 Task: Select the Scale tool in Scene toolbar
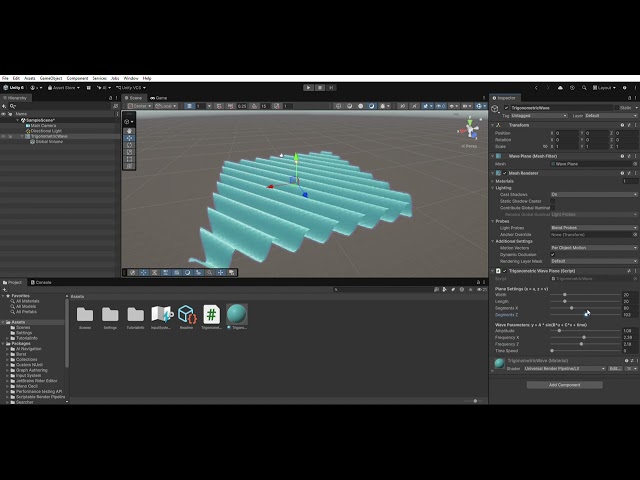(x=129, y=152)
